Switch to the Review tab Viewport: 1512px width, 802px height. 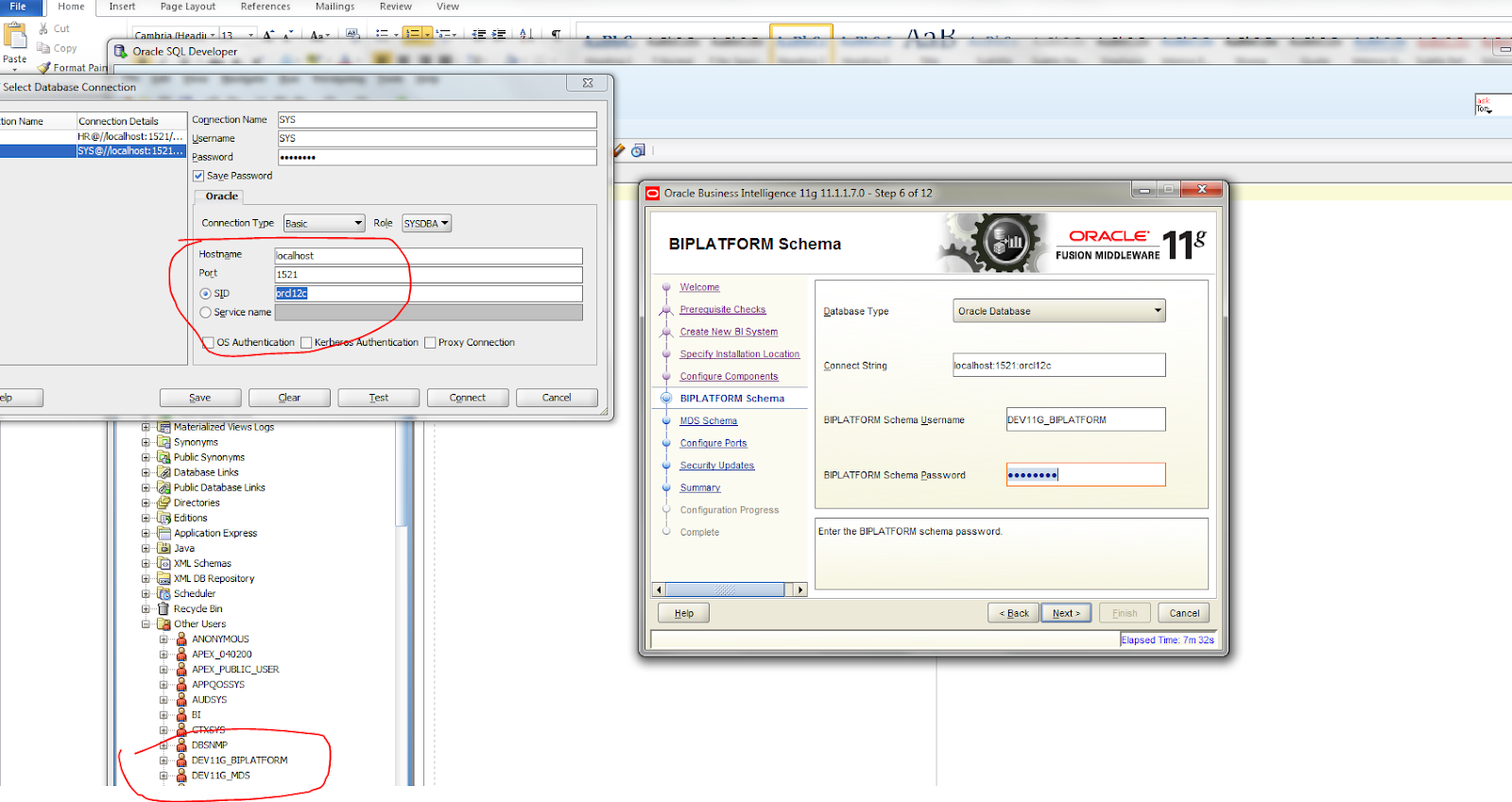(x=395, y=7)
